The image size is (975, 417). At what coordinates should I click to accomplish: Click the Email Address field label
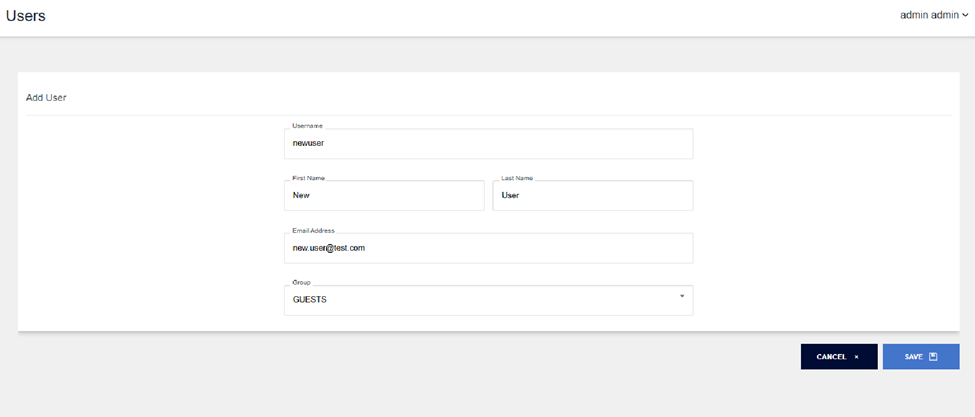(x=313, y=230)
